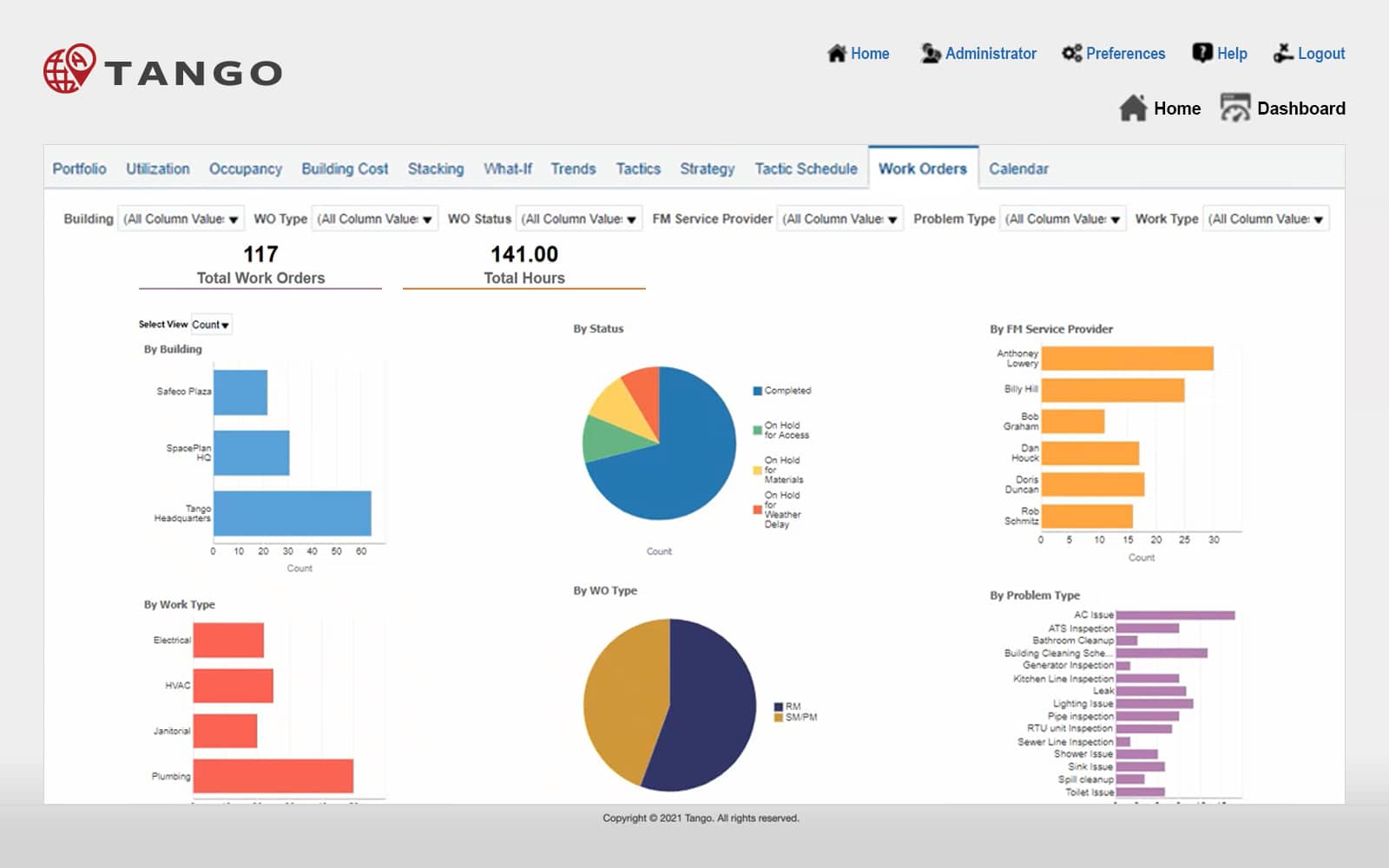Viewport: 1389px width, 868px height.
Task: Click the Dashboard gauge icon
Action: point(1235,108)
